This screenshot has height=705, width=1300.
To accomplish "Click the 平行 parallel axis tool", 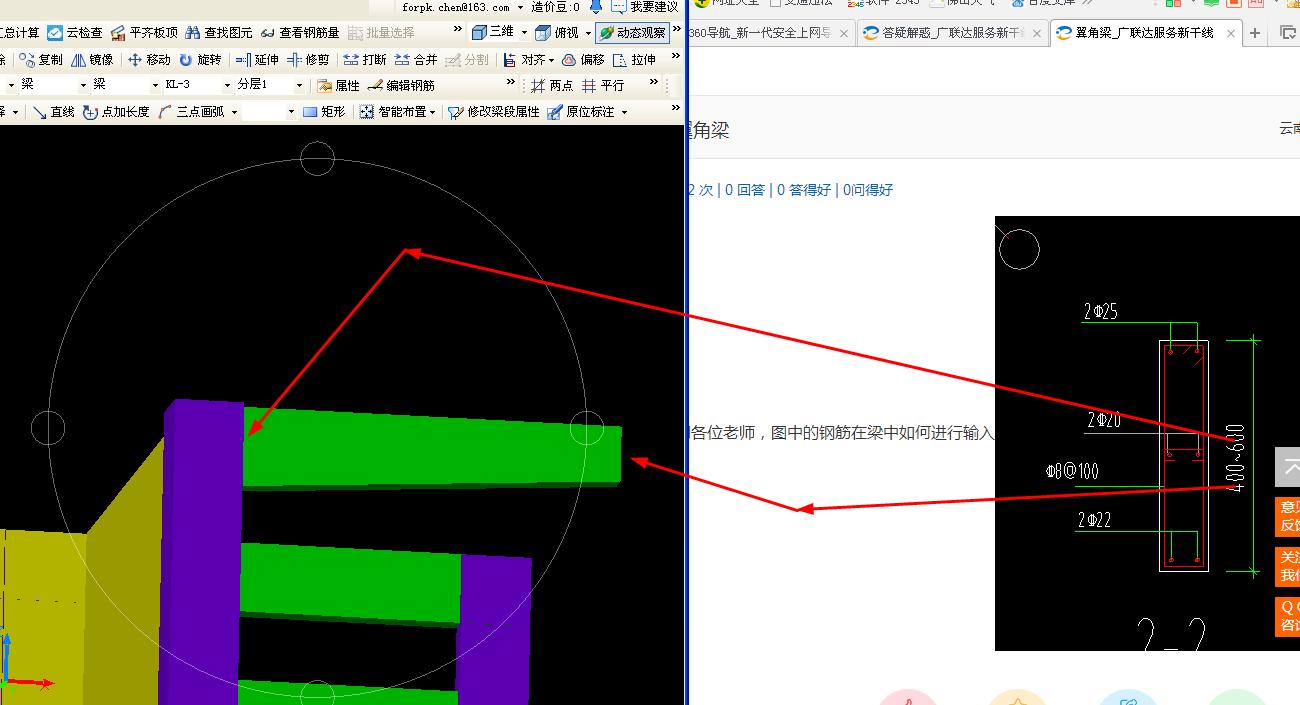I will pyautogui.click(x=603, y=86).
